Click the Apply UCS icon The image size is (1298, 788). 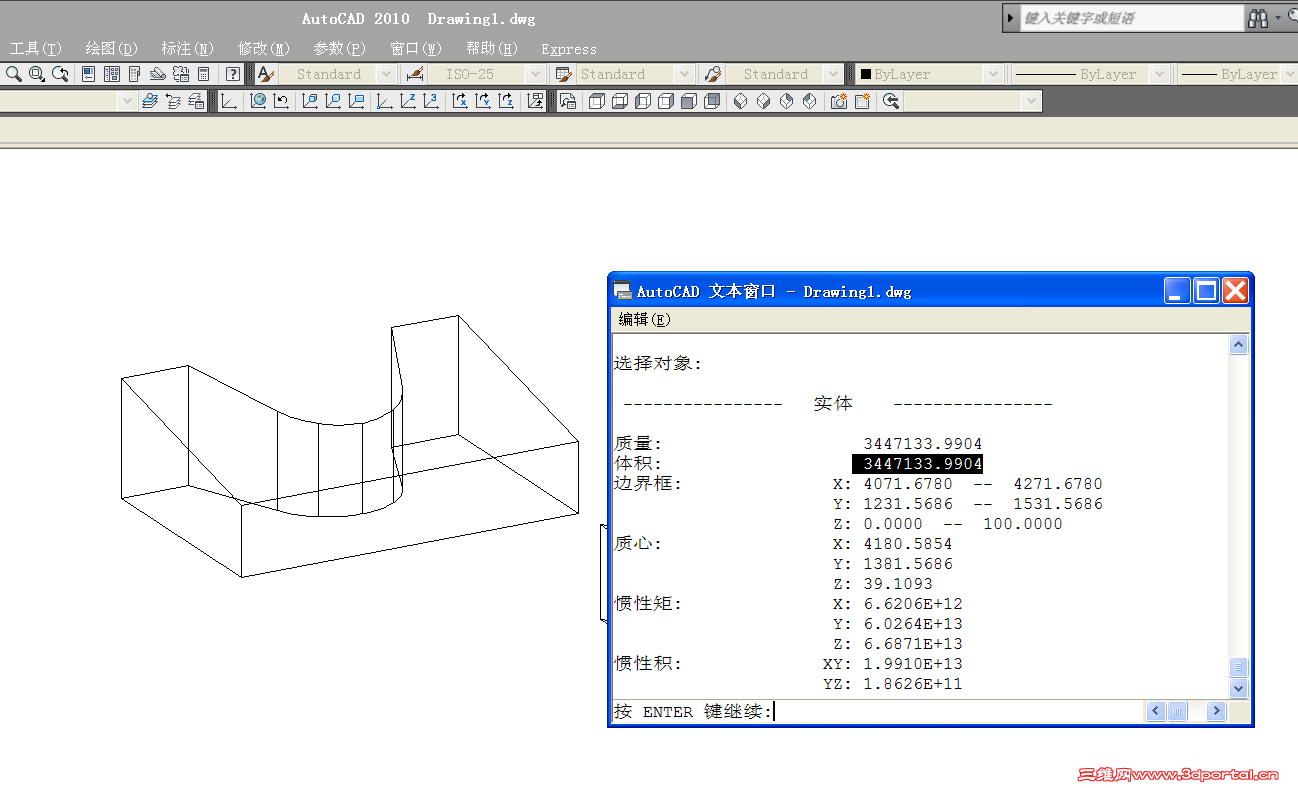pos(535,101)
